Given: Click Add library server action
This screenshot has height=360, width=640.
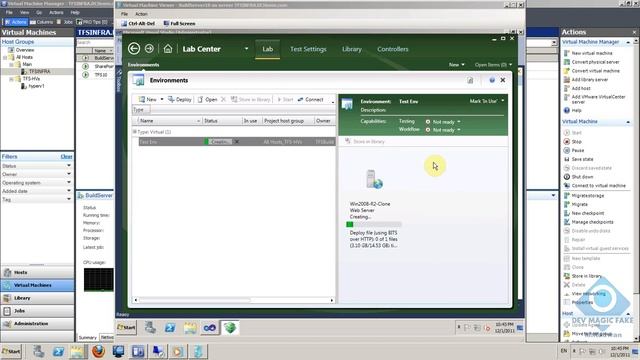Looking at the screenshot, I should (589, 80).
